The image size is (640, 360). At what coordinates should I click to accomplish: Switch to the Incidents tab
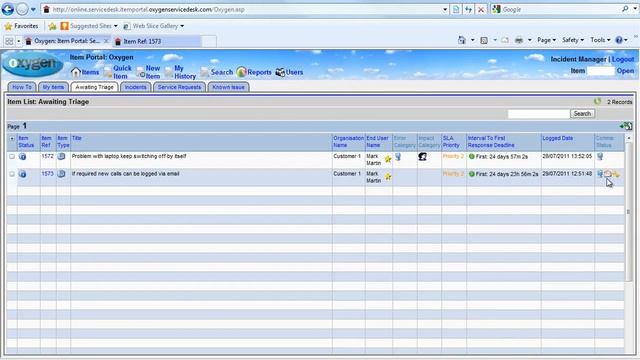pos(136,87)
